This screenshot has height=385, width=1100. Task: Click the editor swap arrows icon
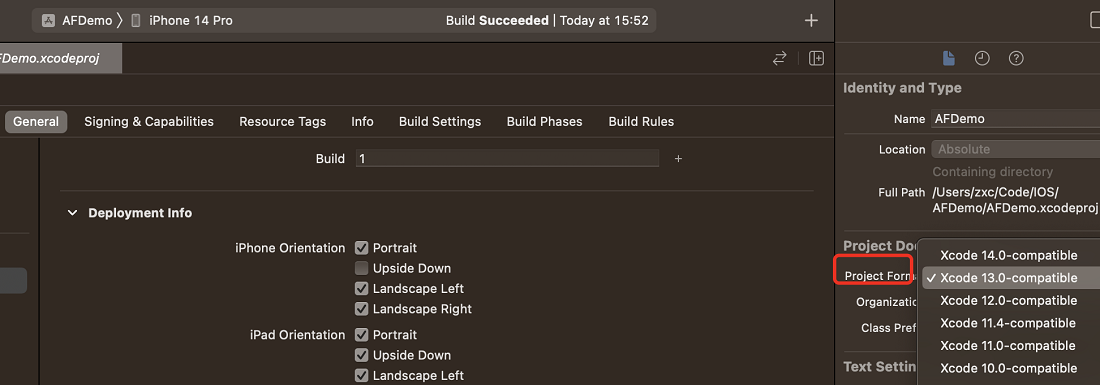779,59
